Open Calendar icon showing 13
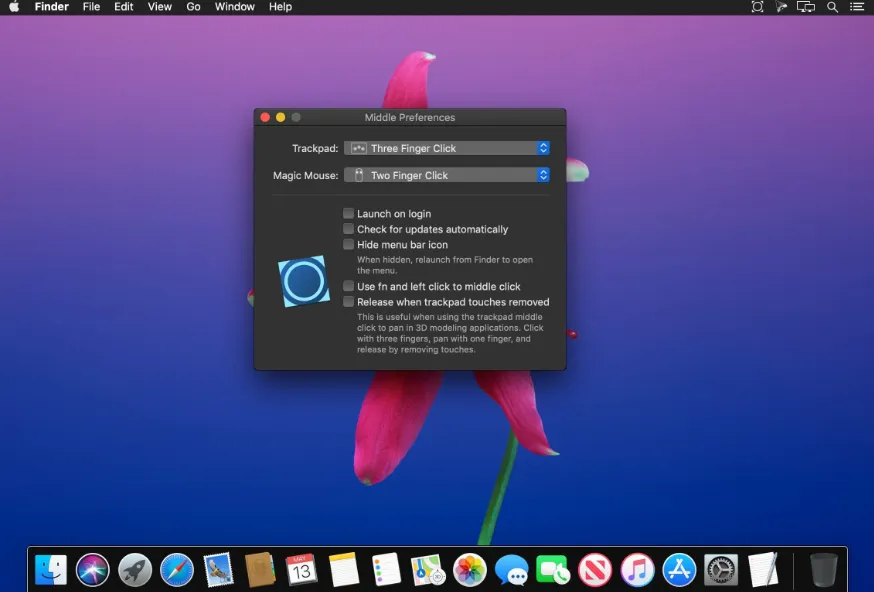 (302, 570)
